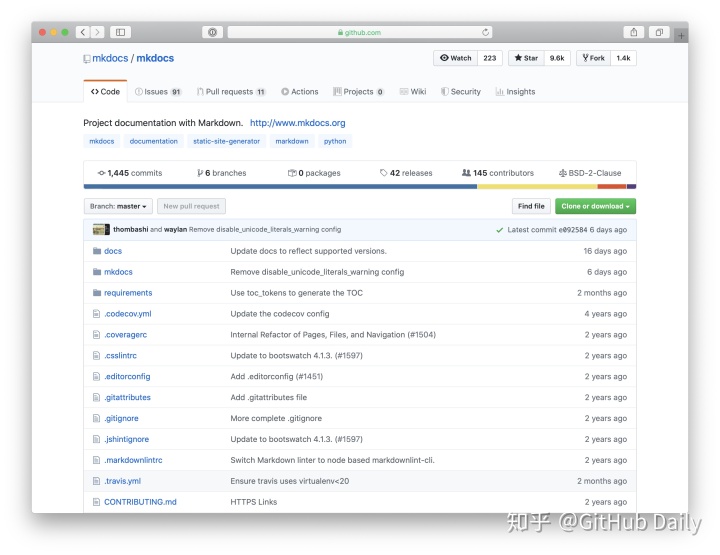Image resolution: width=720 pixels, height=555 pixels.
Task: Click the file icon beside .coveragerc
Action: point(96,335)
